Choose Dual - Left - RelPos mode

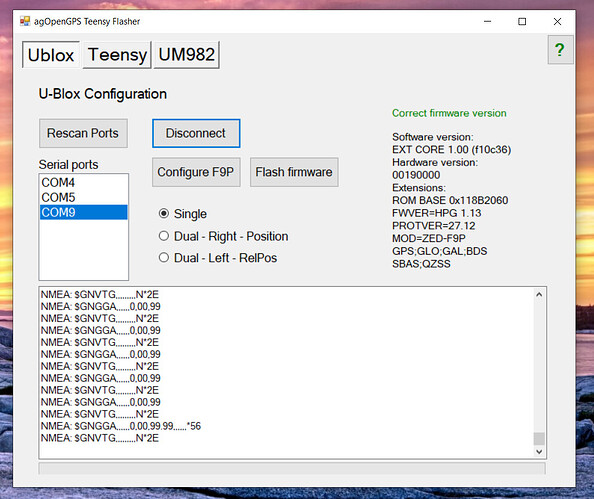tap(218, 258)
